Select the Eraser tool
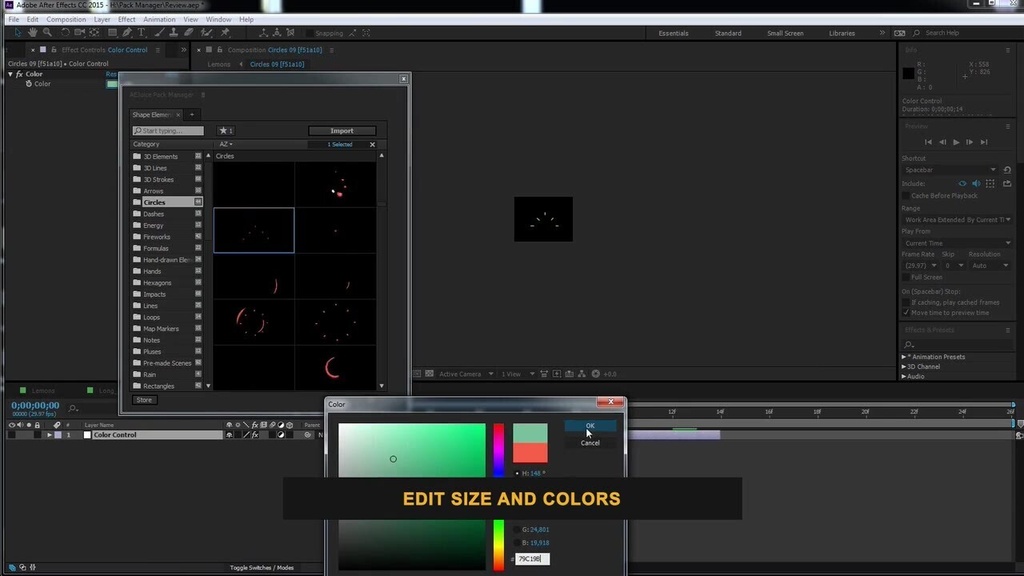The image size is (1024, 576). 189,33
